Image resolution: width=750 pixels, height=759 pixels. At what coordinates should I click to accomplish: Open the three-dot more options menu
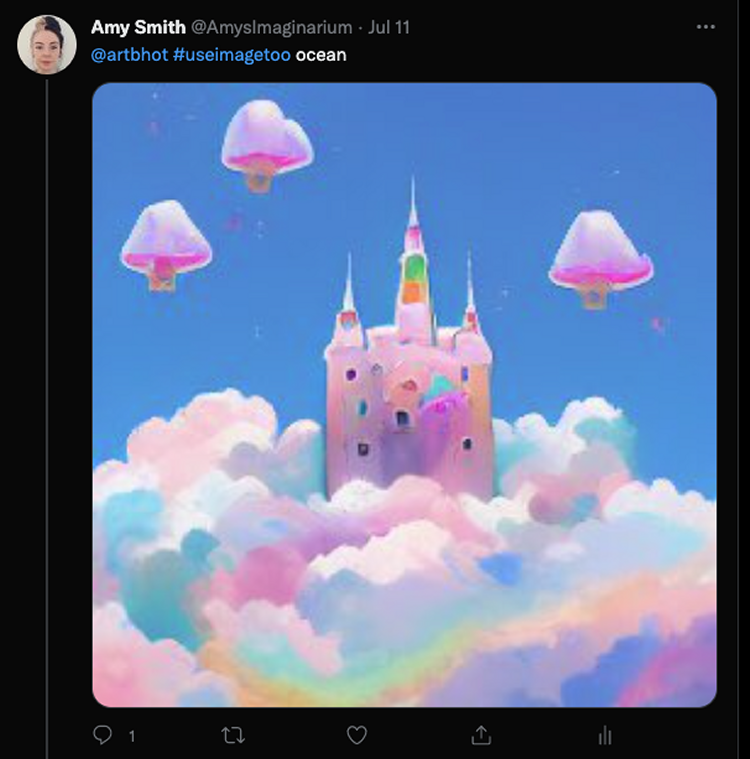[705, 27]
